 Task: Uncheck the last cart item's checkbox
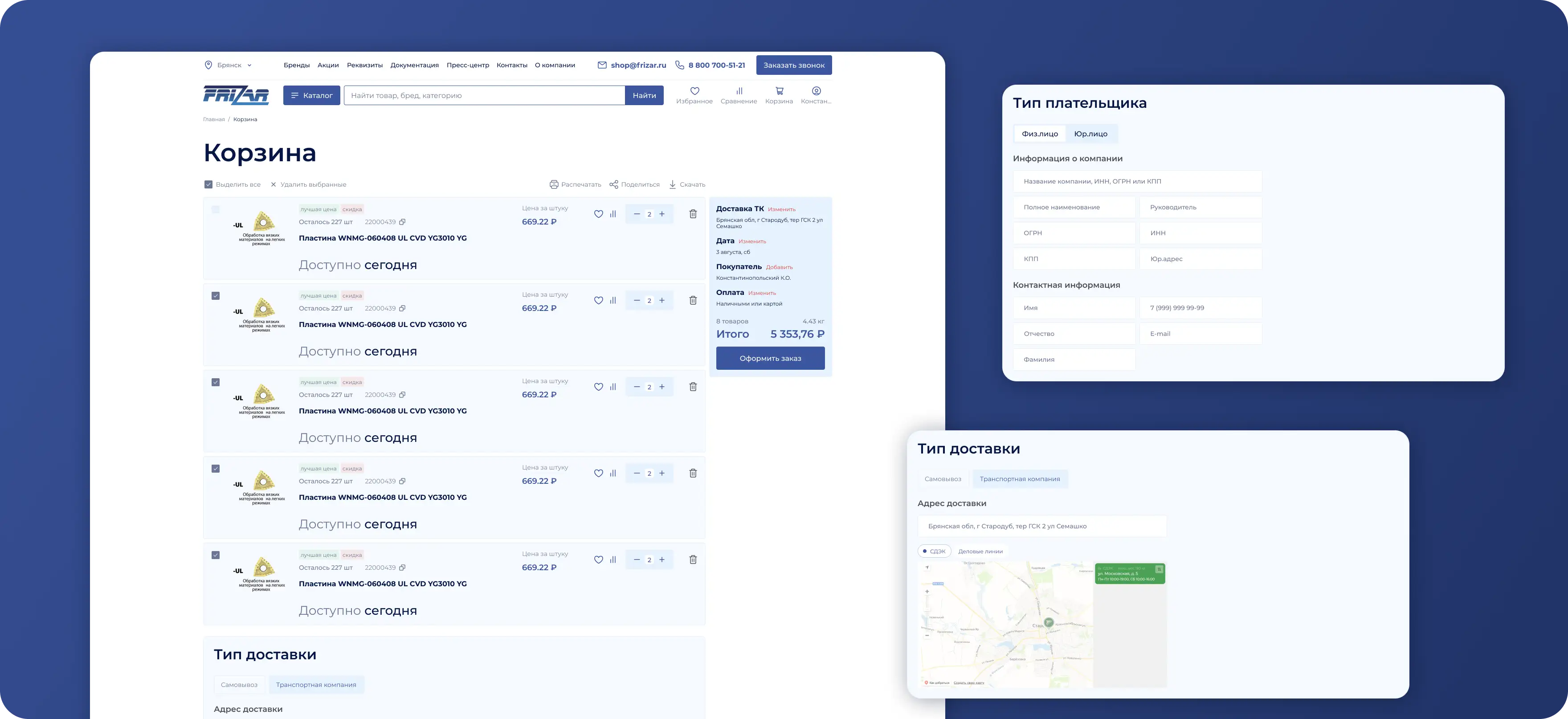[x=216, y=555]
